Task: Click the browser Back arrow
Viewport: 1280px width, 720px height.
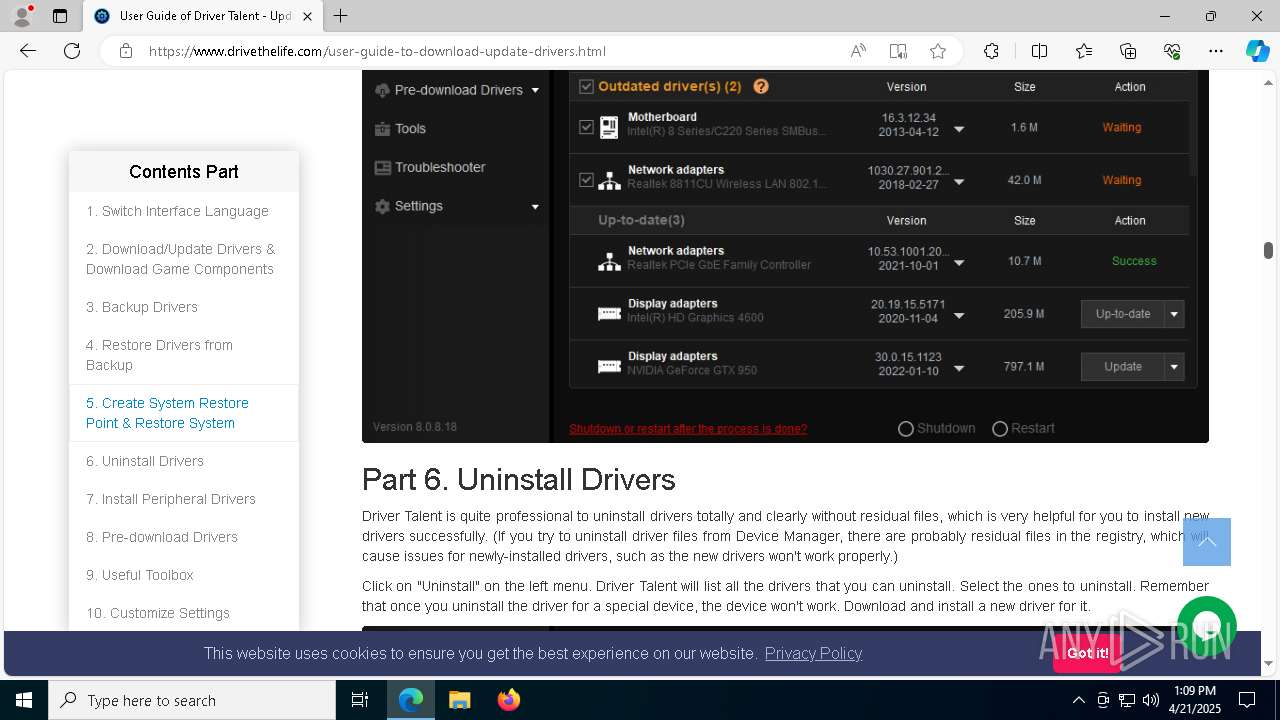Action: [28, 51]
